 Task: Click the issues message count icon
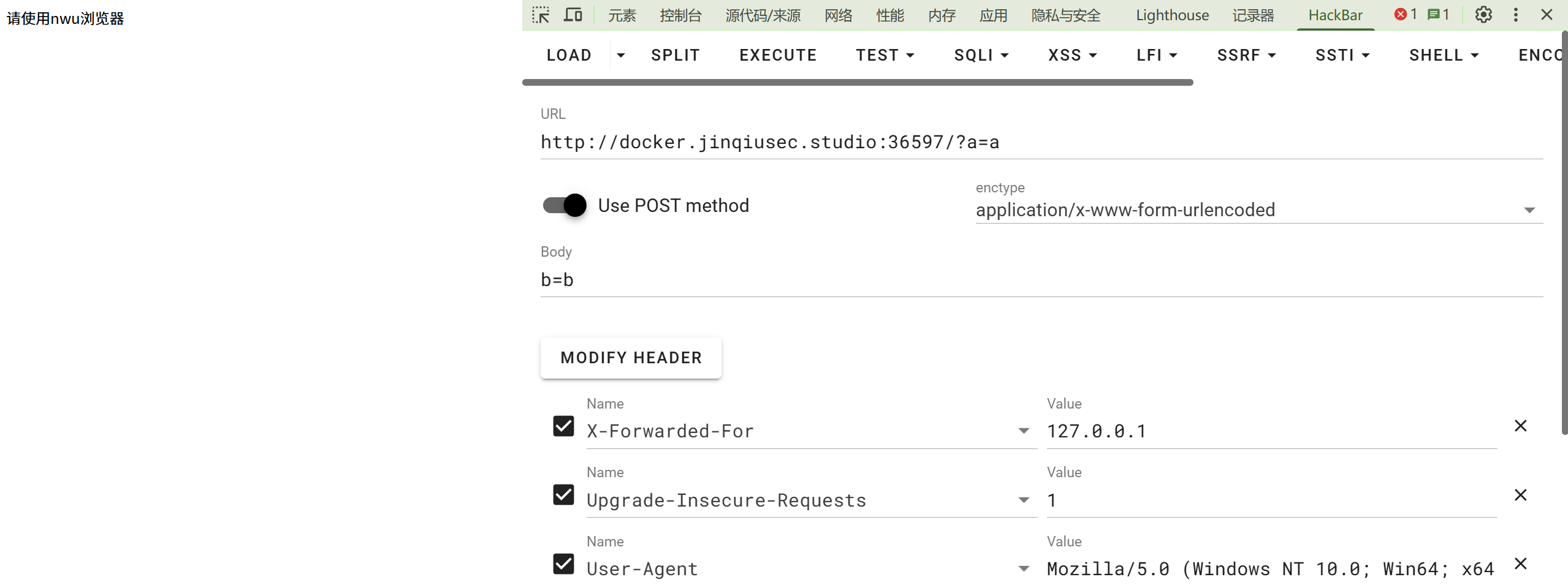pyautogui.click(x=1437, y=15)
